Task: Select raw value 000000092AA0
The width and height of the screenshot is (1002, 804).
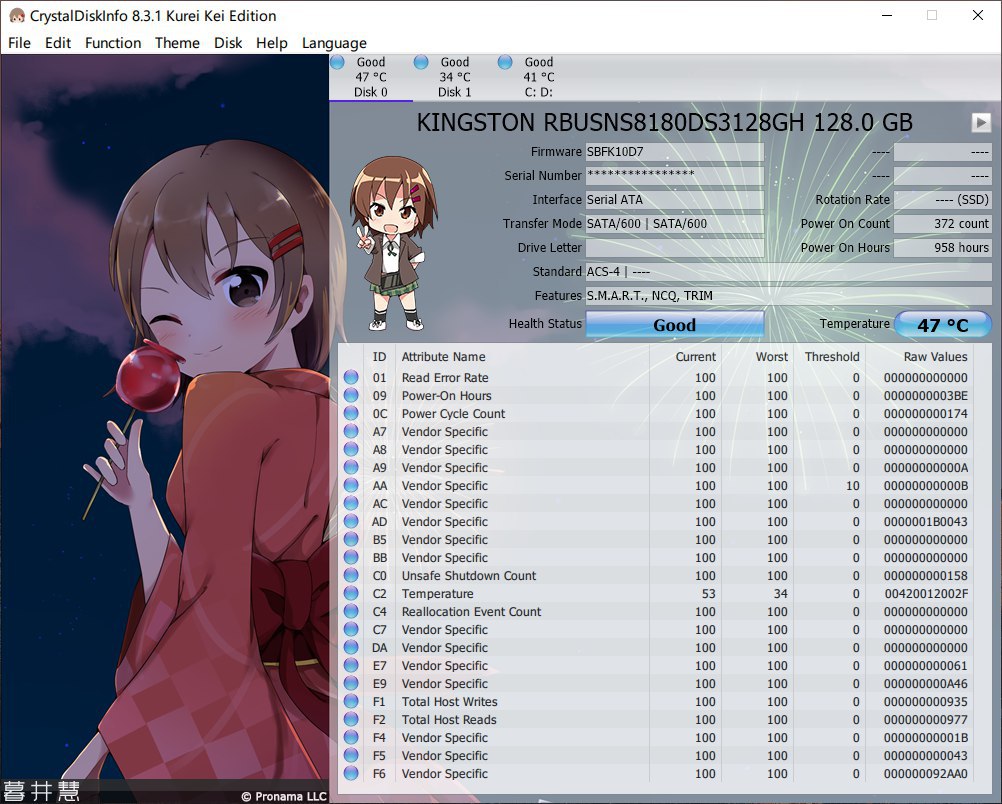Action: point(926,774)
